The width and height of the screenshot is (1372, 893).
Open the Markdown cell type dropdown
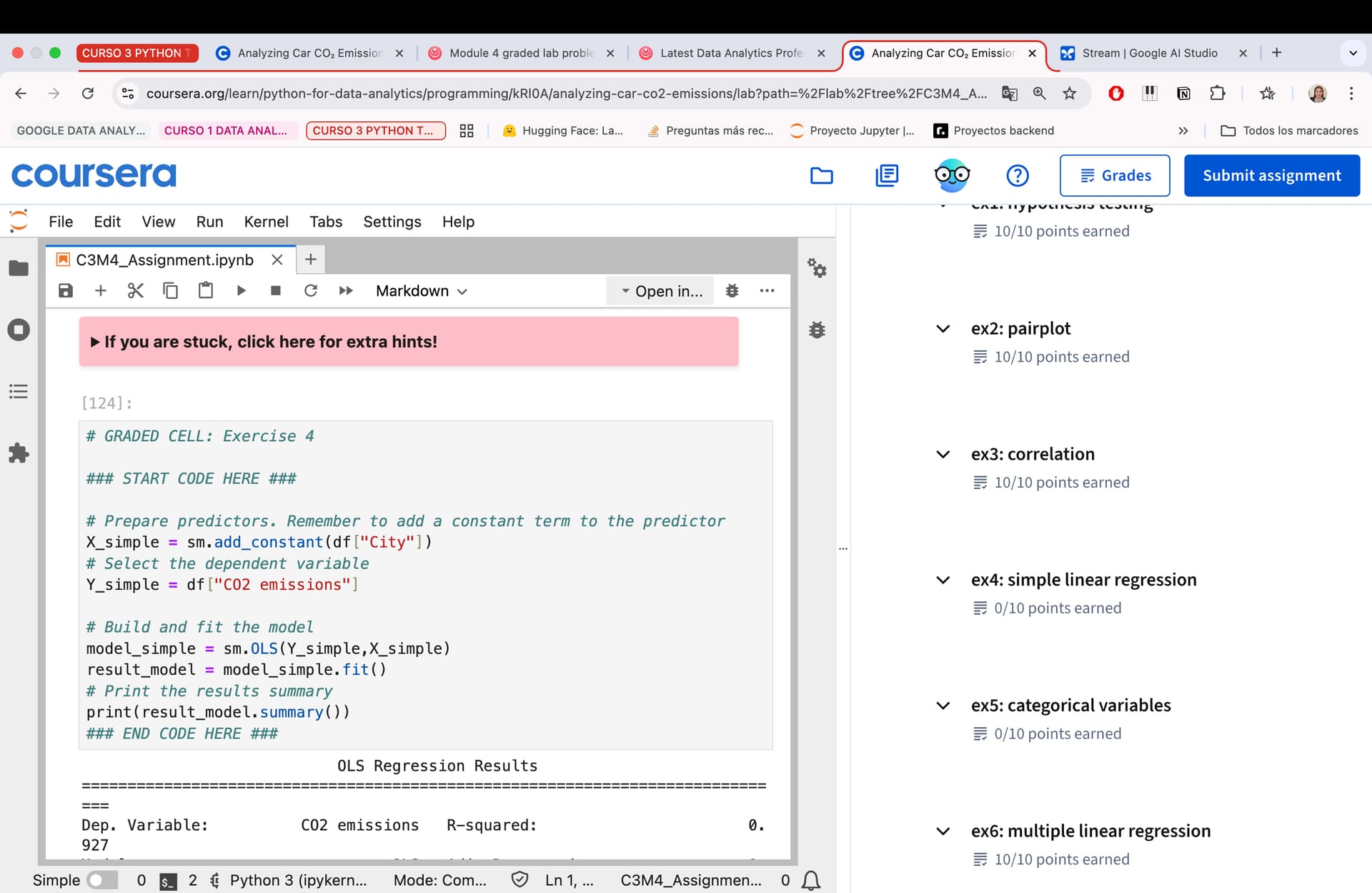(x=422, y=291)
